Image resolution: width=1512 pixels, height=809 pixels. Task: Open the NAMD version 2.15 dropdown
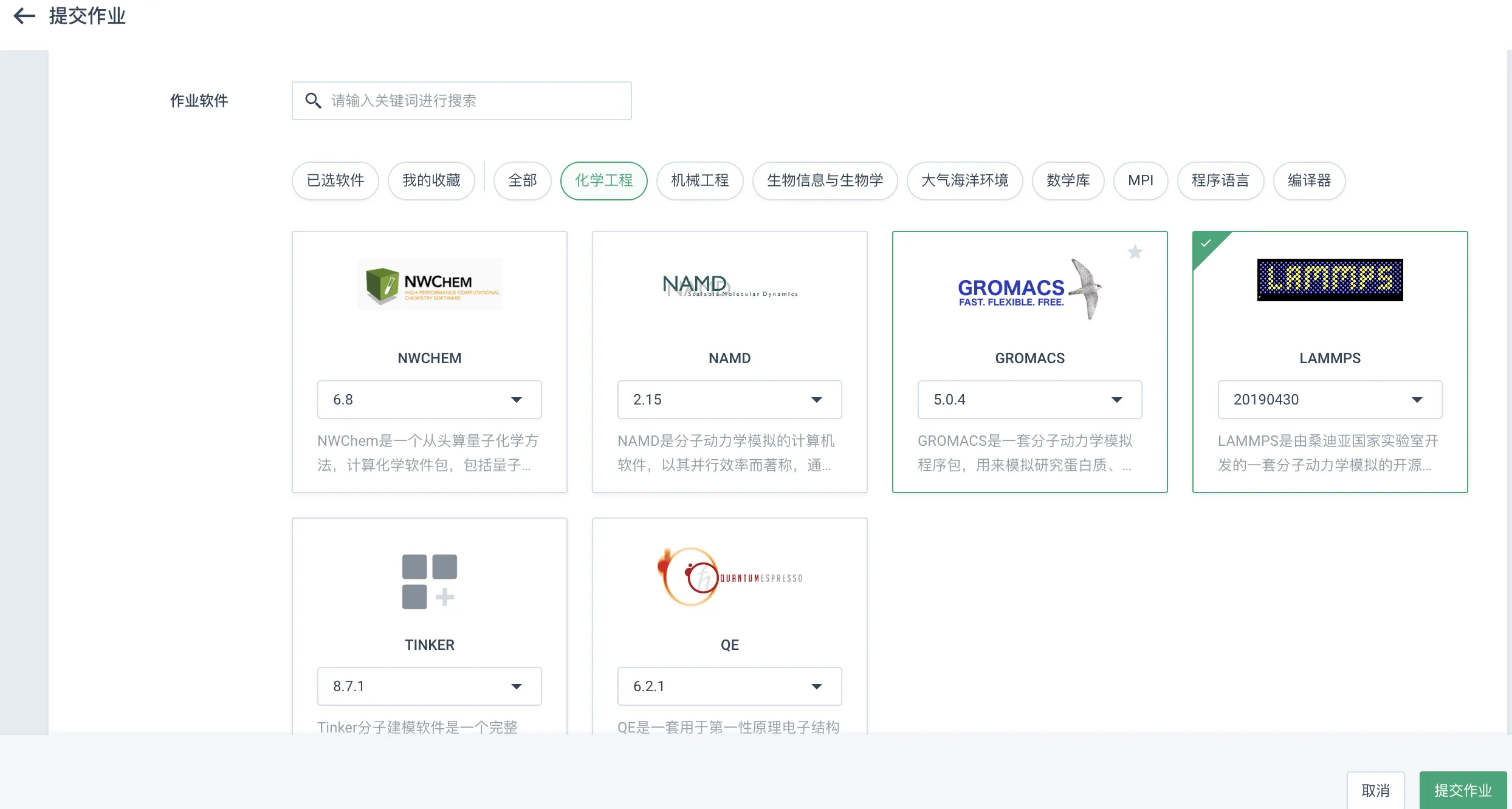coord(730,400)
